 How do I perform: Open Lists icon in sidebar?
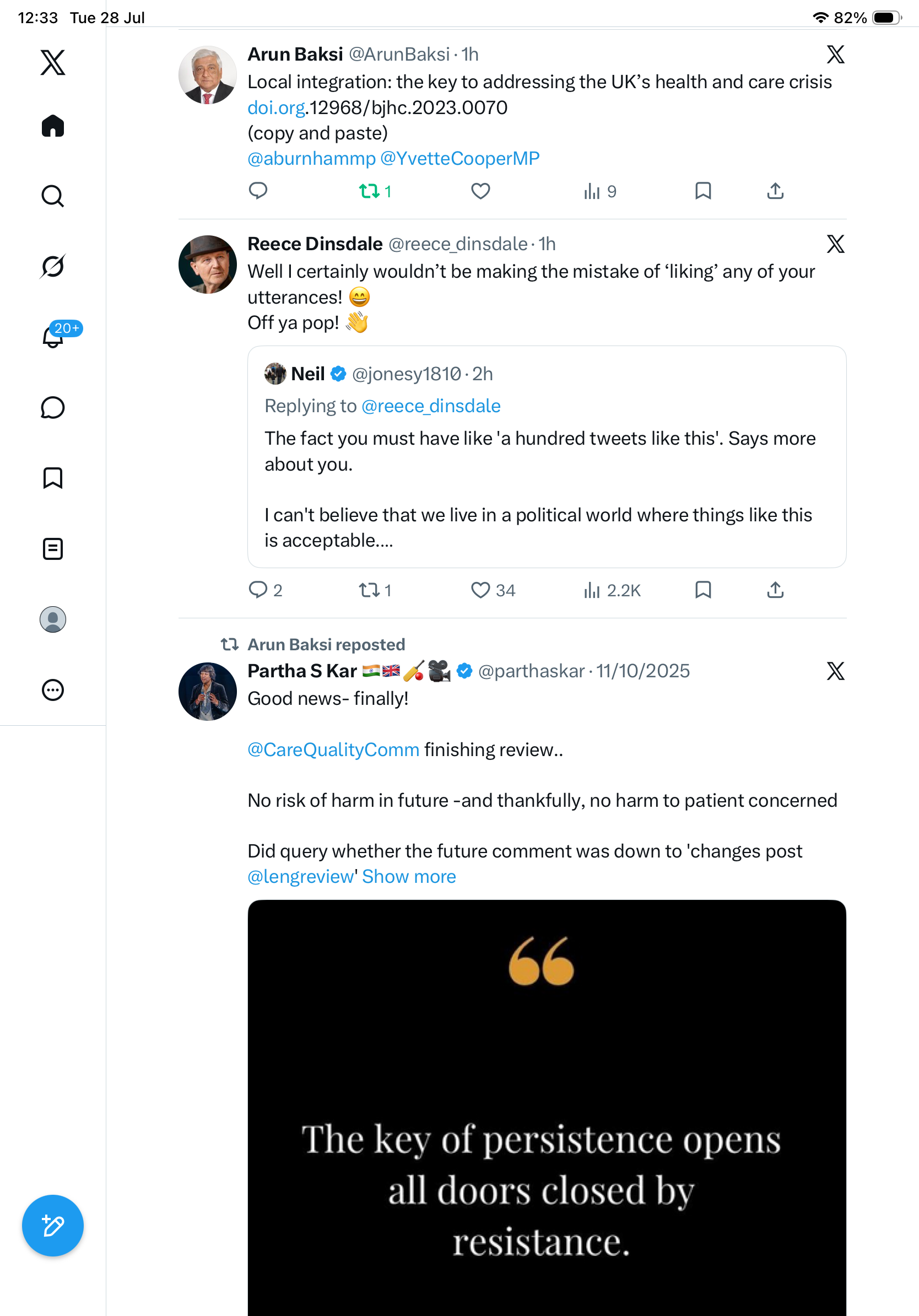[53, 549]
